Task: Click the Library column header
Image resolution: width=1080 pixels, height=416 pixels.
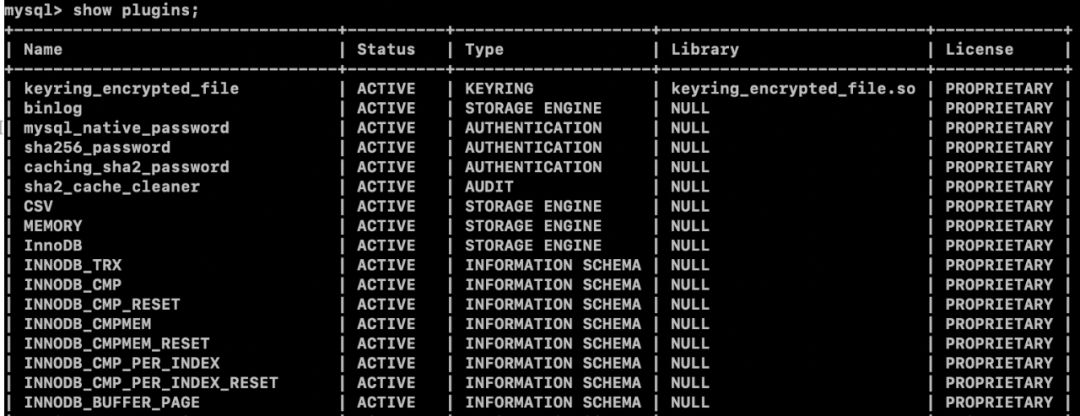Action: click(x=705, y=49)
